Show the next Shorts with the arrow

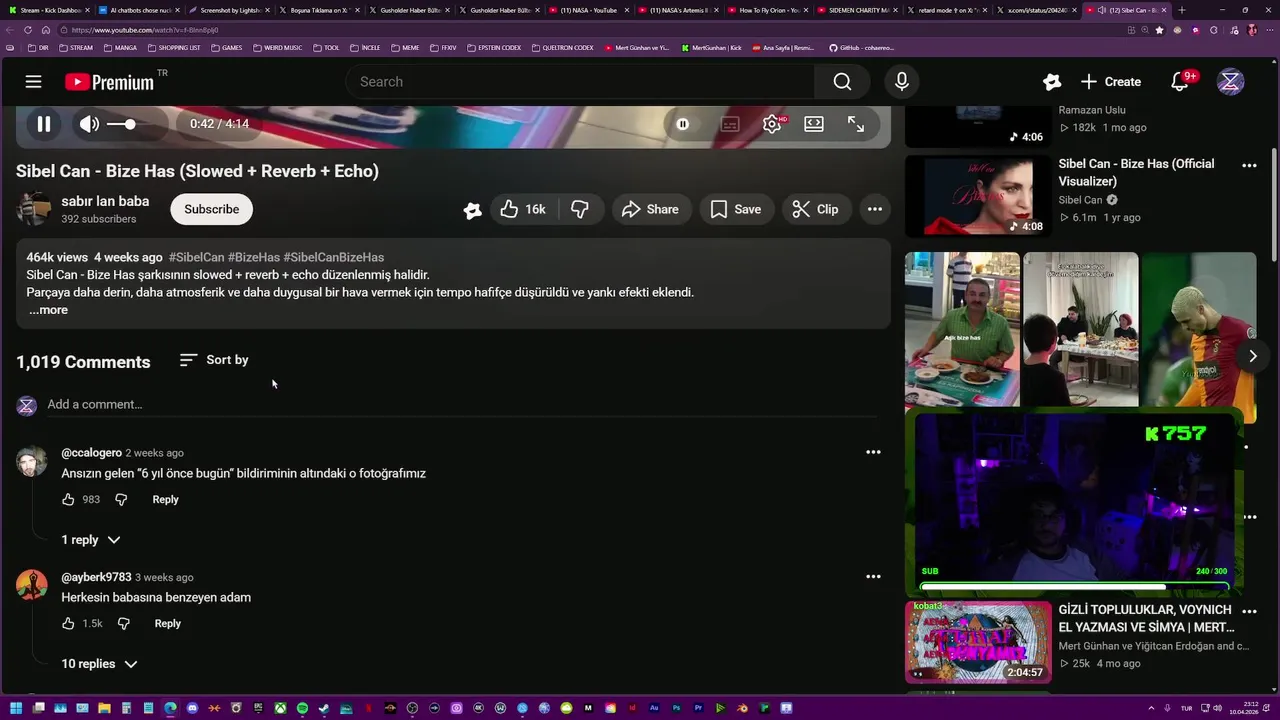click(x=1252, y=356)
